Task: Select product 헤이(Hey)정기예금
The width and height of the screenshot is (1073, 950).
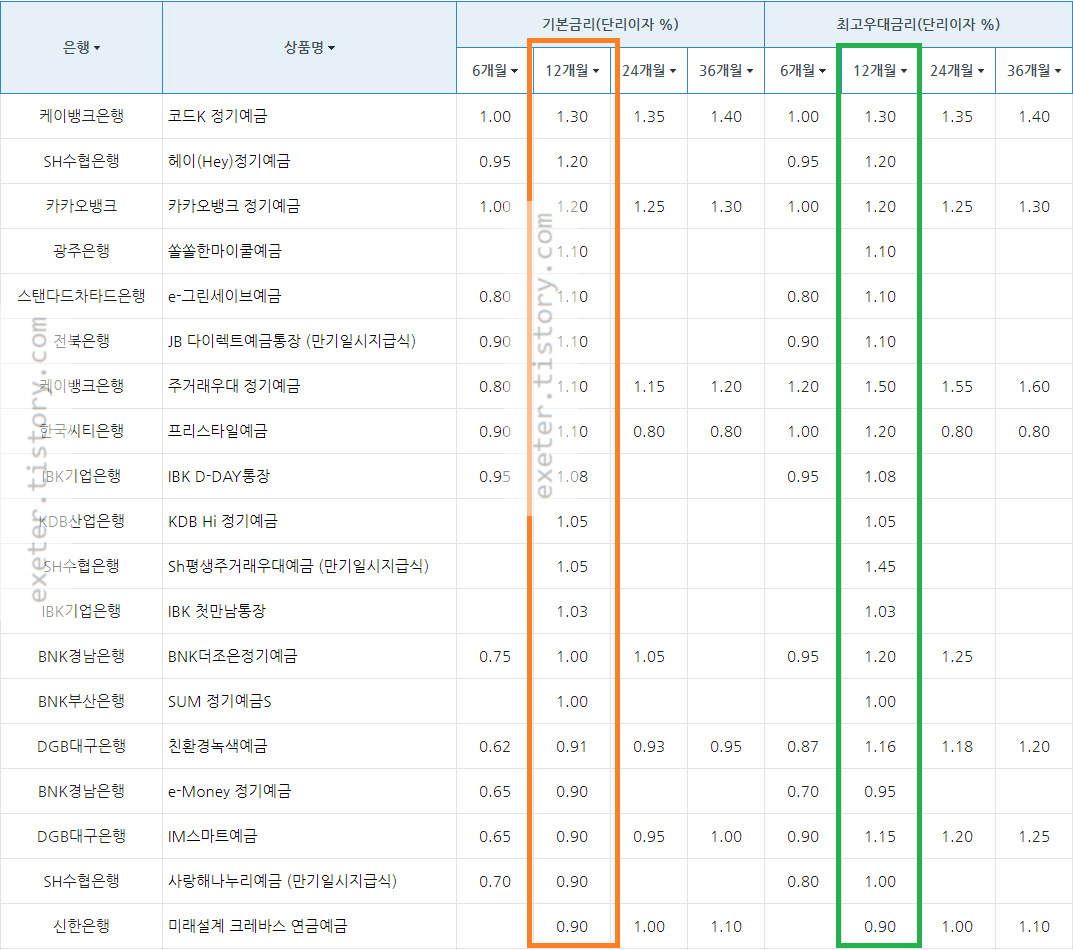Action: tap(229, 161)
